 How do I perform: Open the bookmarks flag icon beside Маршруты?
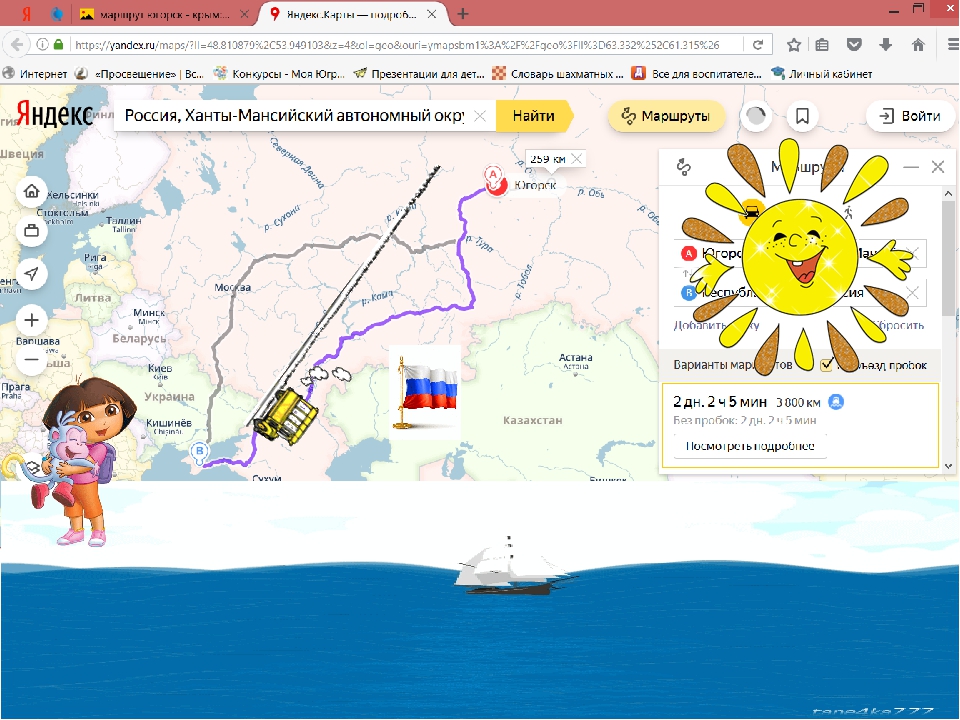click(802, 116)
